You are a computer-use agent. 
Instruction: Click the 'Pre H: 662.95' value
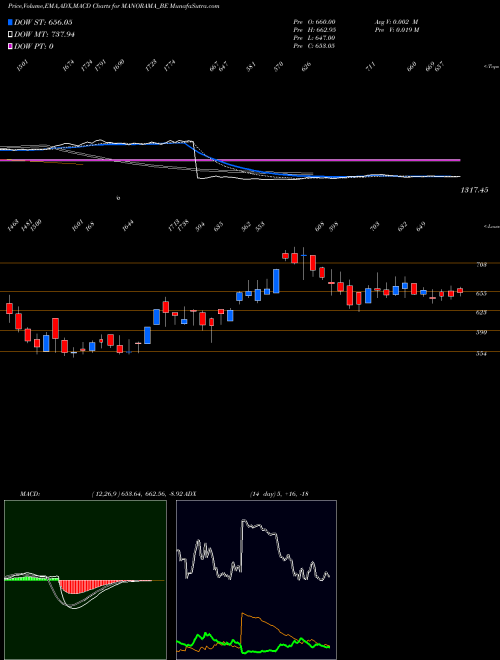click(314, 30)
